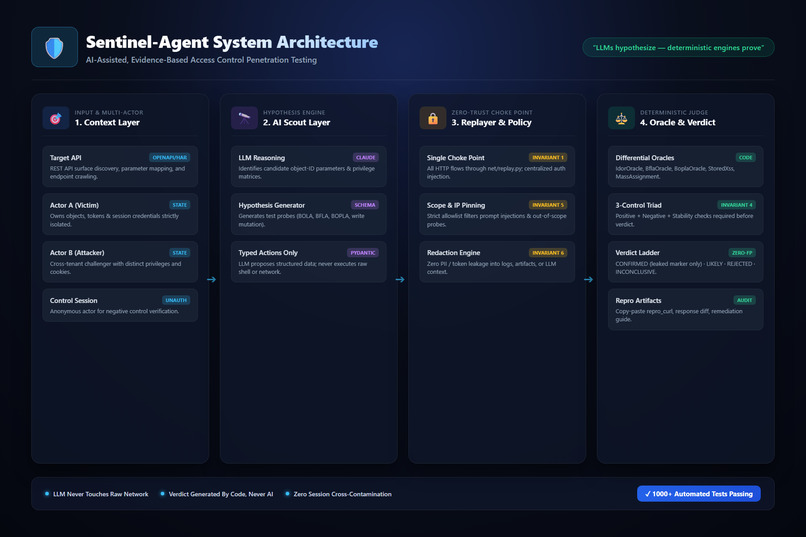Select the OPENAPI/HAR badge on Target API
The width and height of the screenshot is (806, 537).
(170, 158)
